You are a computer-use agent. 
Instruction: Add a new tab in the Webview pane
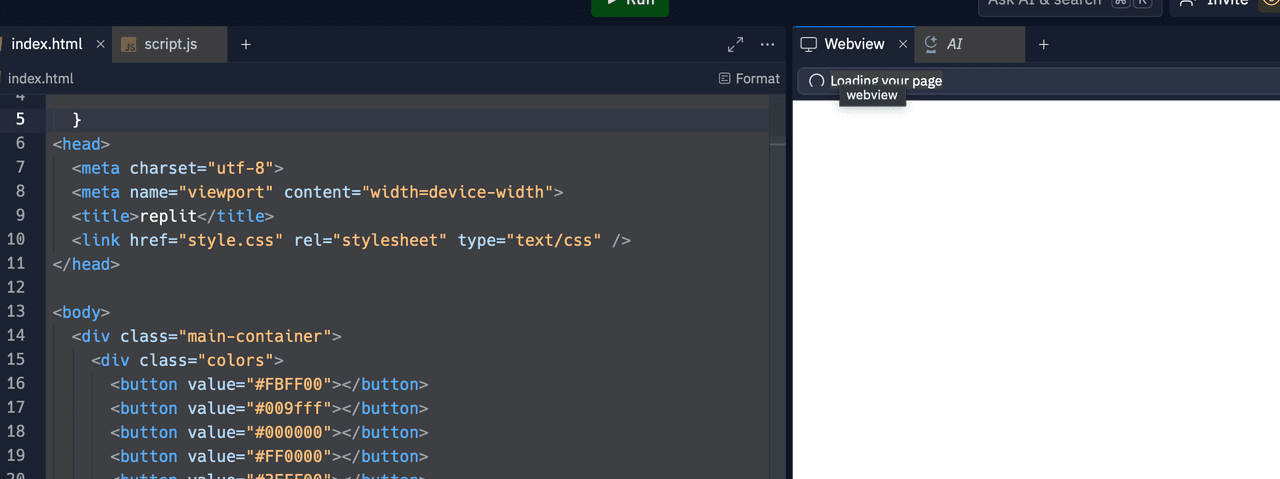pos(1043,44)
